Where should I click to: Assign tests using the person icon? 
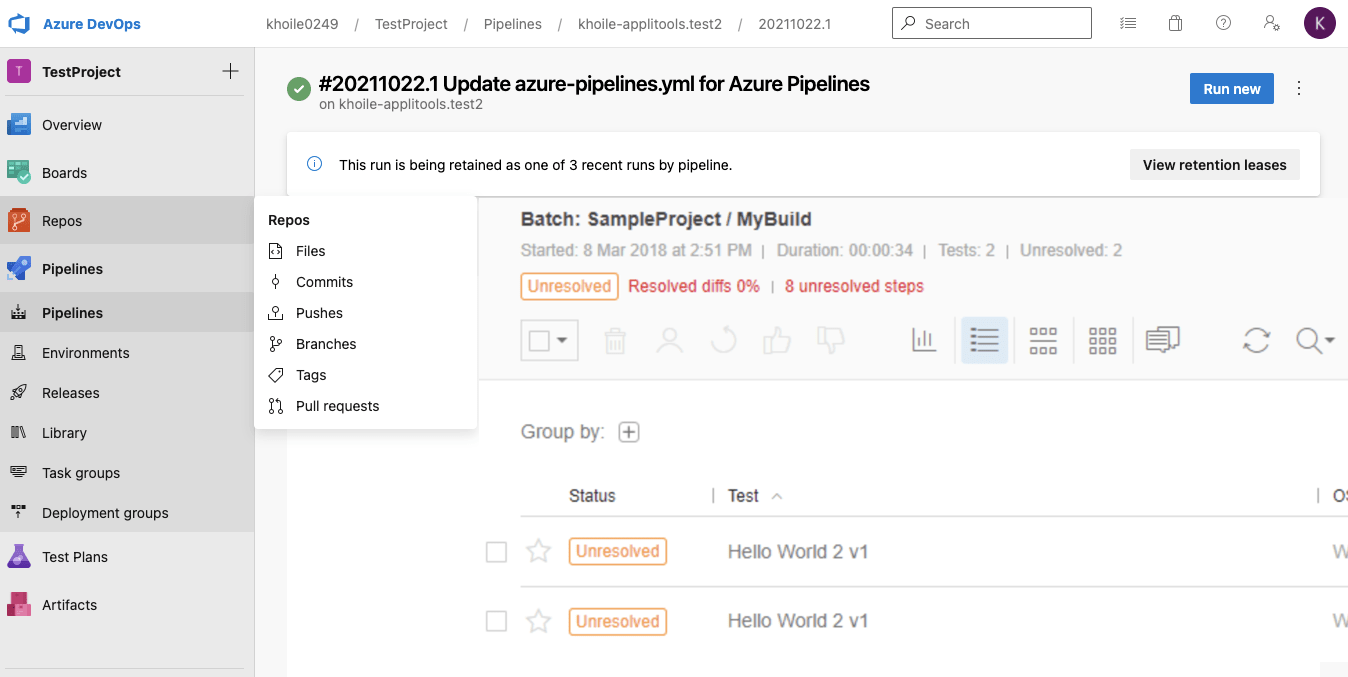point(669,340)
